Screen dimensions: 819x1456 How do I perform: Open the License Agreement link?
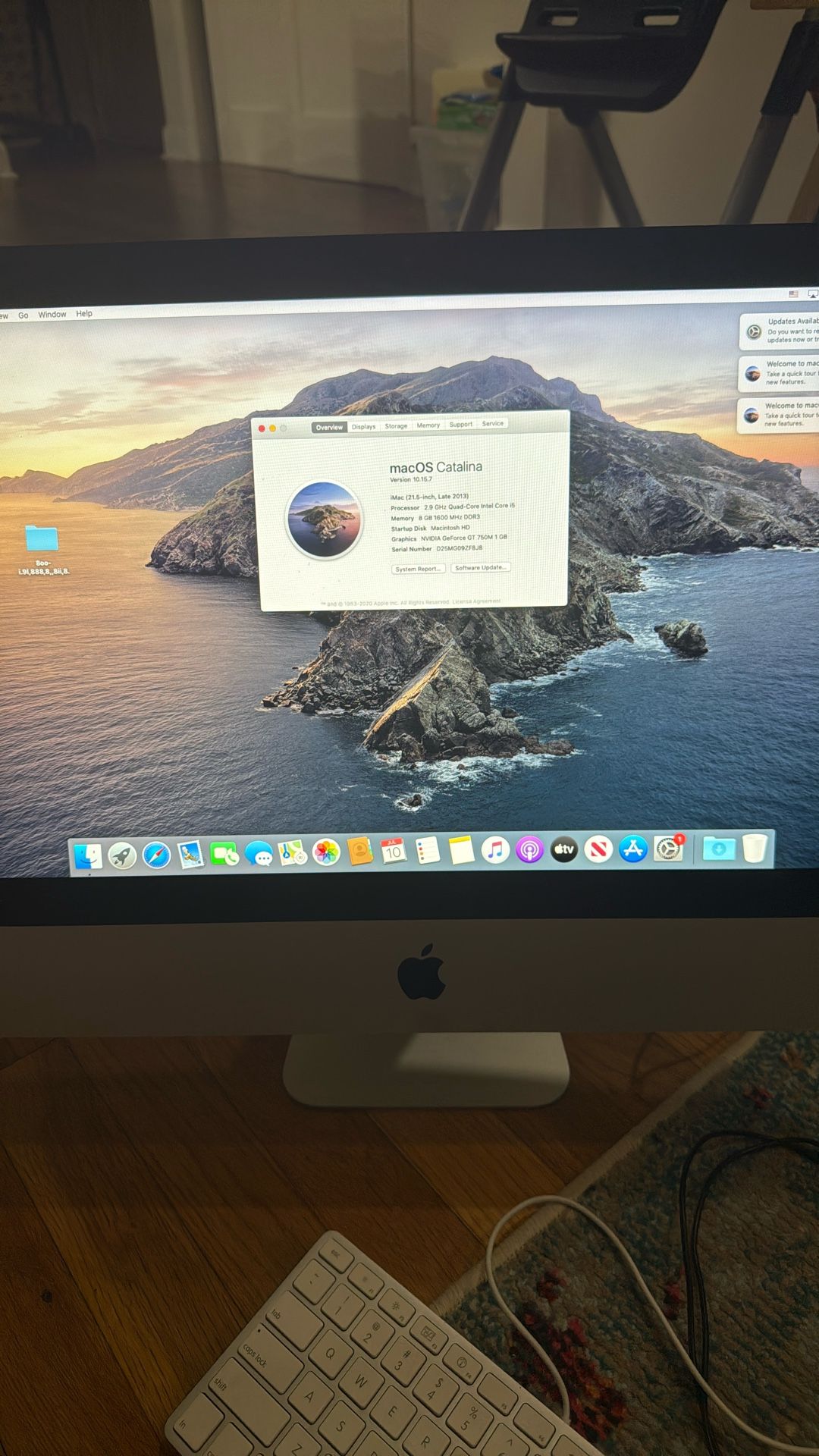[x=476, y=601]
